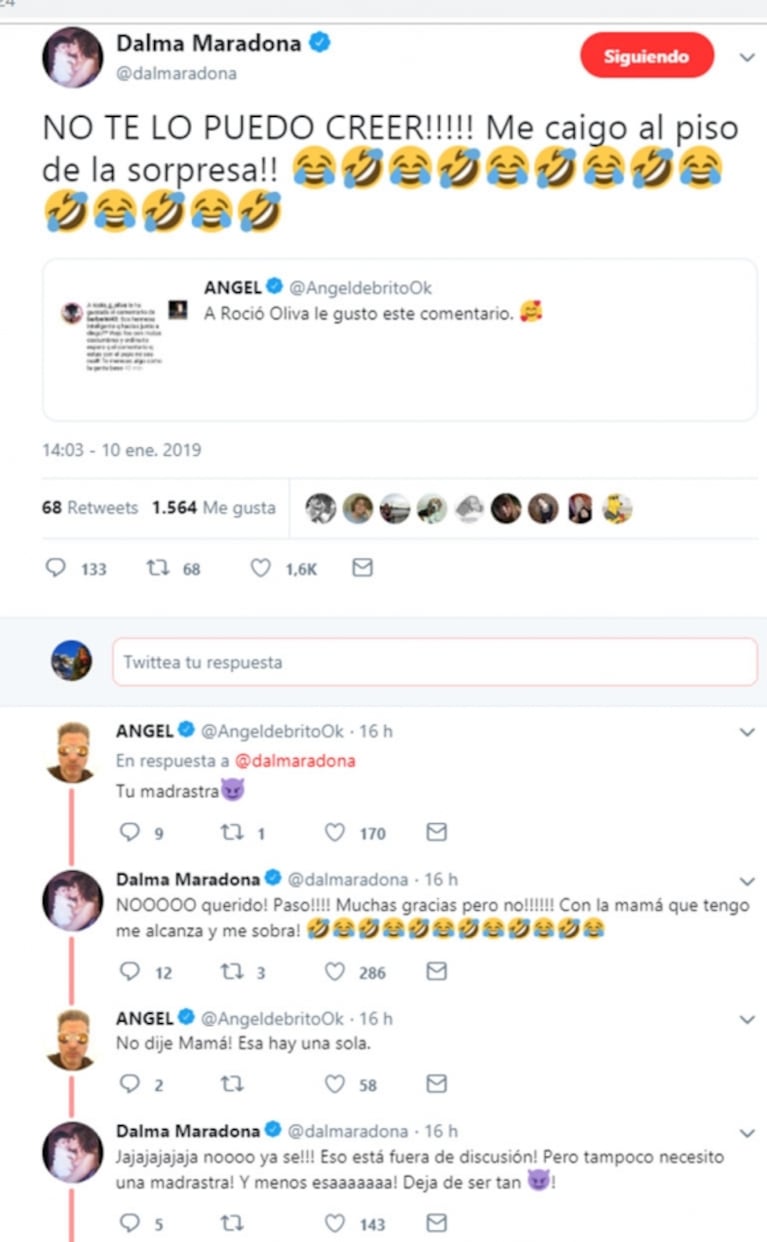
Task: Open the 68 Retweets list
Action: point(90,508)
